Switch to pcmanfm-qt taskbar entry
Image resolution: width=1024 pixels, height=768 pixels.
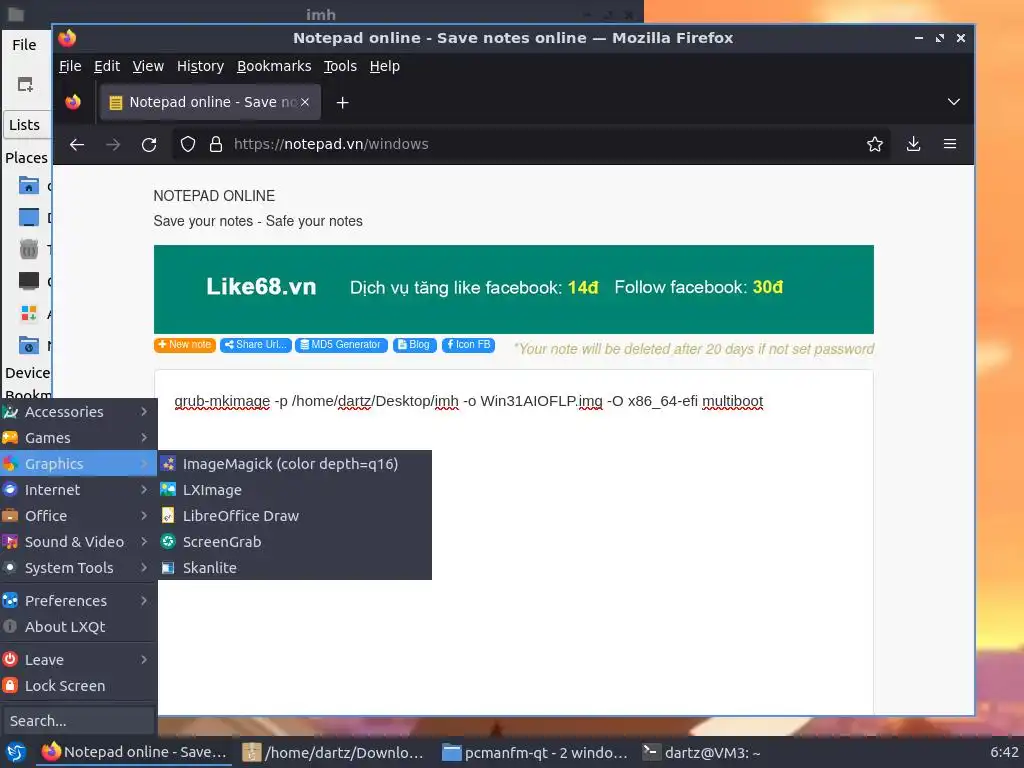pyautogui.click(x=534, y=752)
